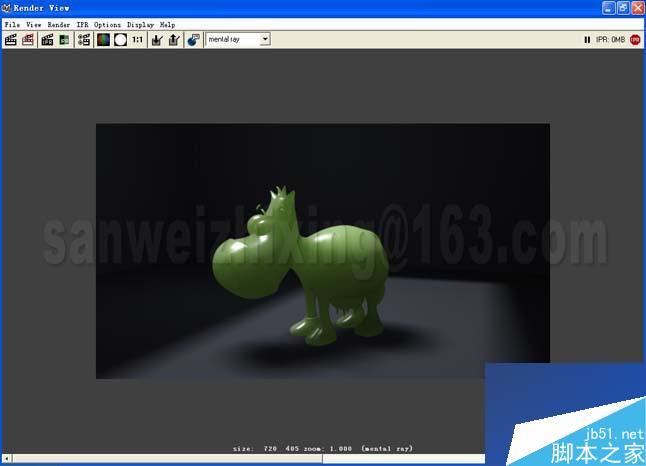Close the Render View window
Image resolution: width=646 pixels, height=466 pixels.
(x=638, y=8)
